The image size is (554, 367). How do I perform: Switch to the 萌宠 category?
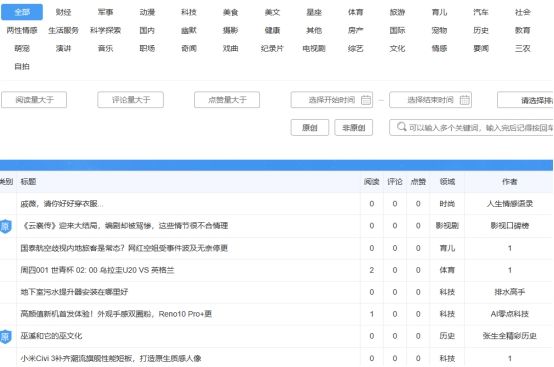pos(22,48)
